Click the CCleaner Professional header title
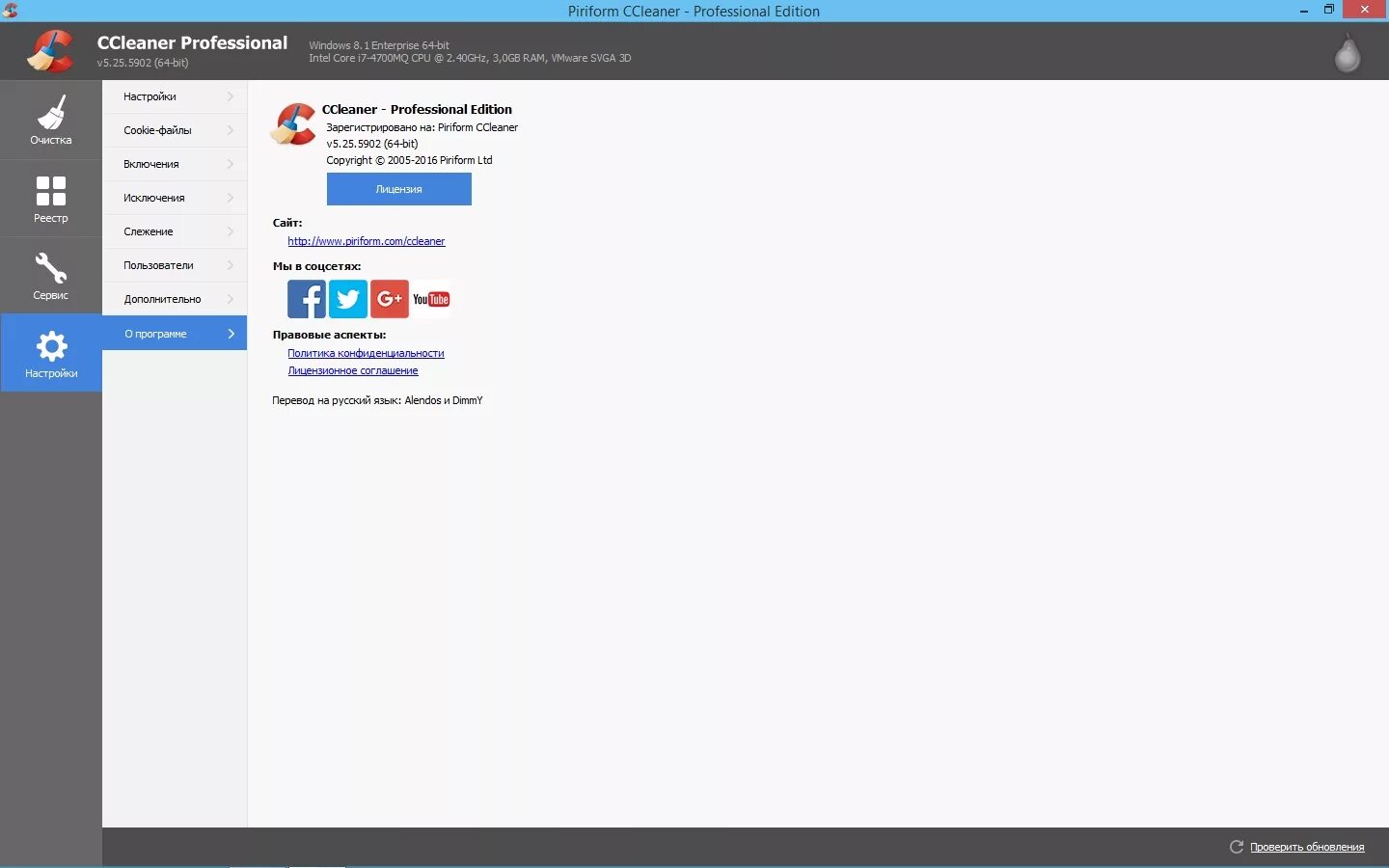The width and height of the screenshot is (1389, 868). pos(192,42)
